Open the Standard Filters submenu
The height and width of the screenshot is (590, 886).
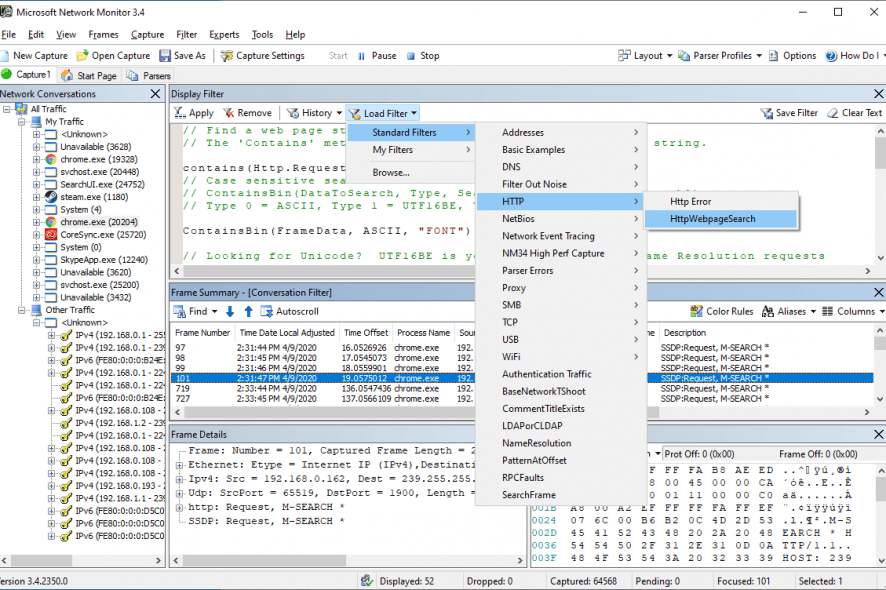coord(410,132)
